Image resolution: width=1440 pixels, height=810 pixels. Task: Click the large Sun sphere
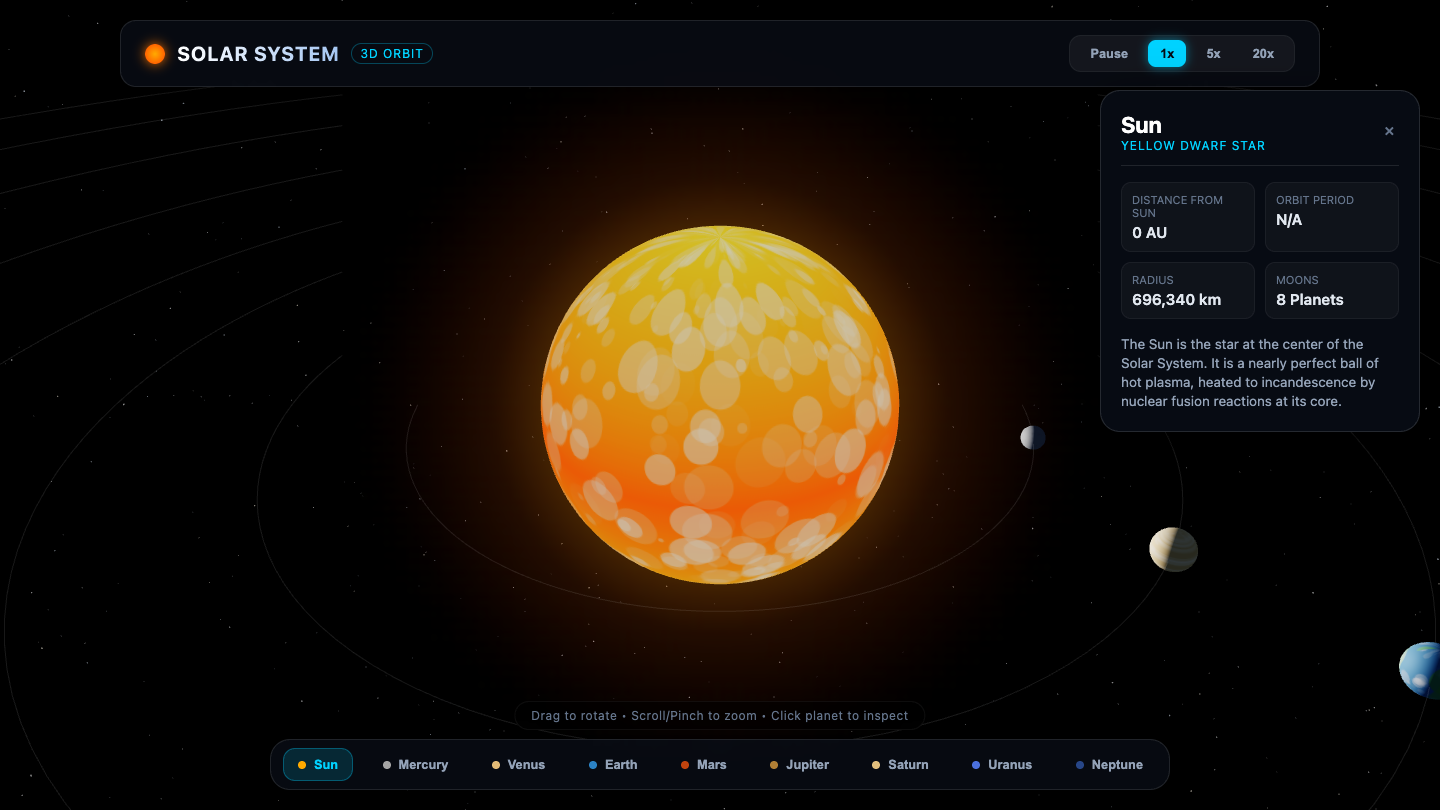pos(720,405)
